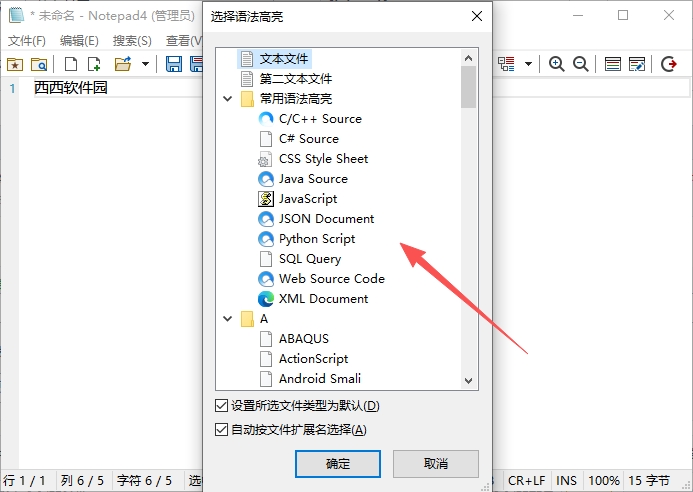The width and height of the screenshot is (693, 492).
Task: Click the scheme list scrollbar thumb
Action: pos(468,87)
